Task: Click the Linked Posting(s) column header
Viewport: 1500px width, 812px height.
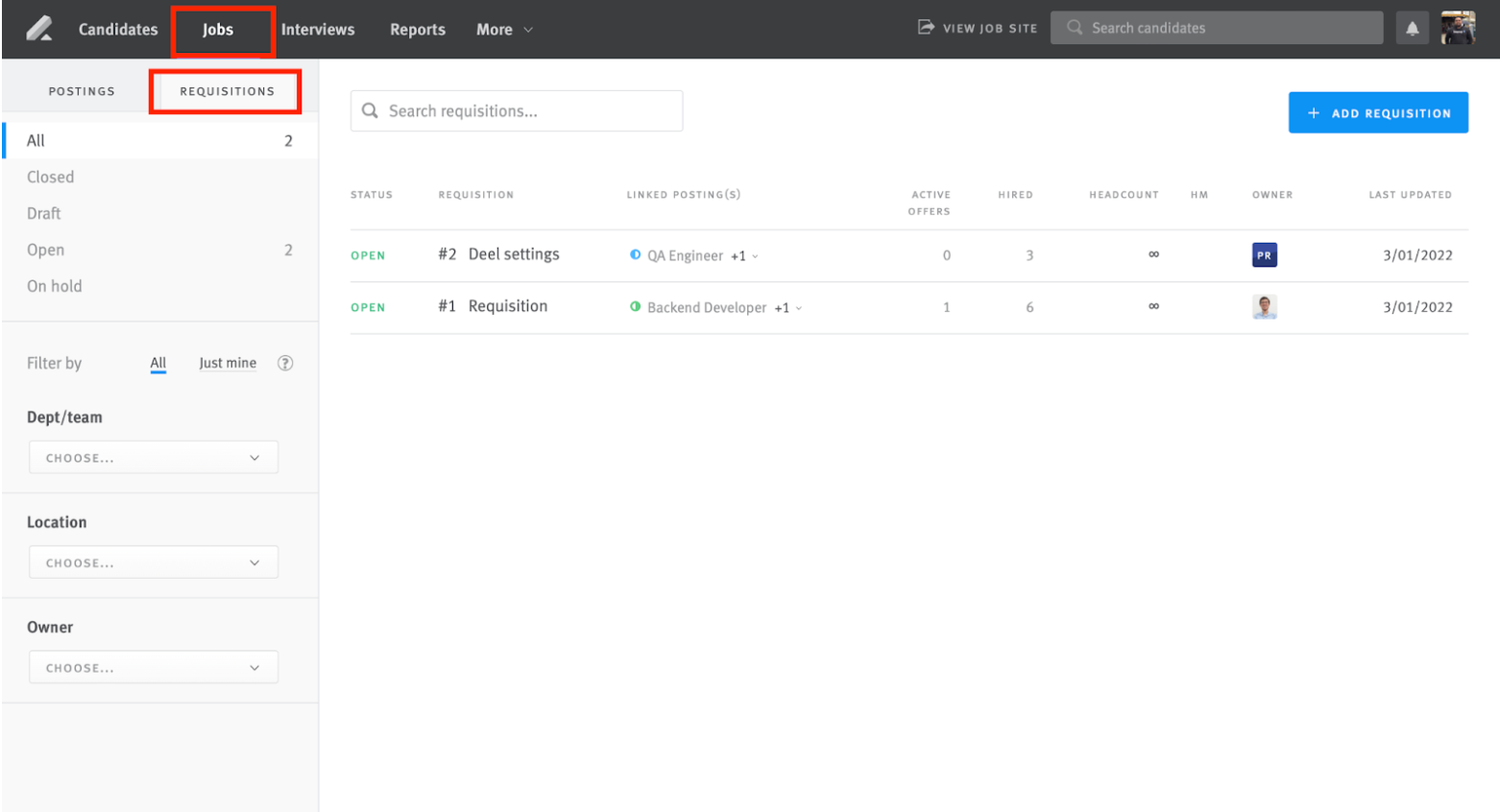Action: [x=684, y=195]
